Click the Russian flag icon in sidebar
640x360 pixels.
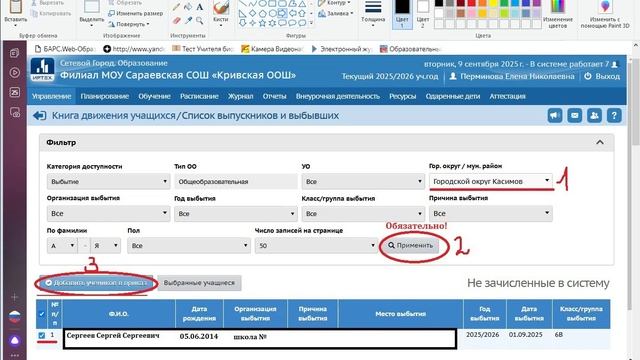pyautogui.click(x=15, y=317)
